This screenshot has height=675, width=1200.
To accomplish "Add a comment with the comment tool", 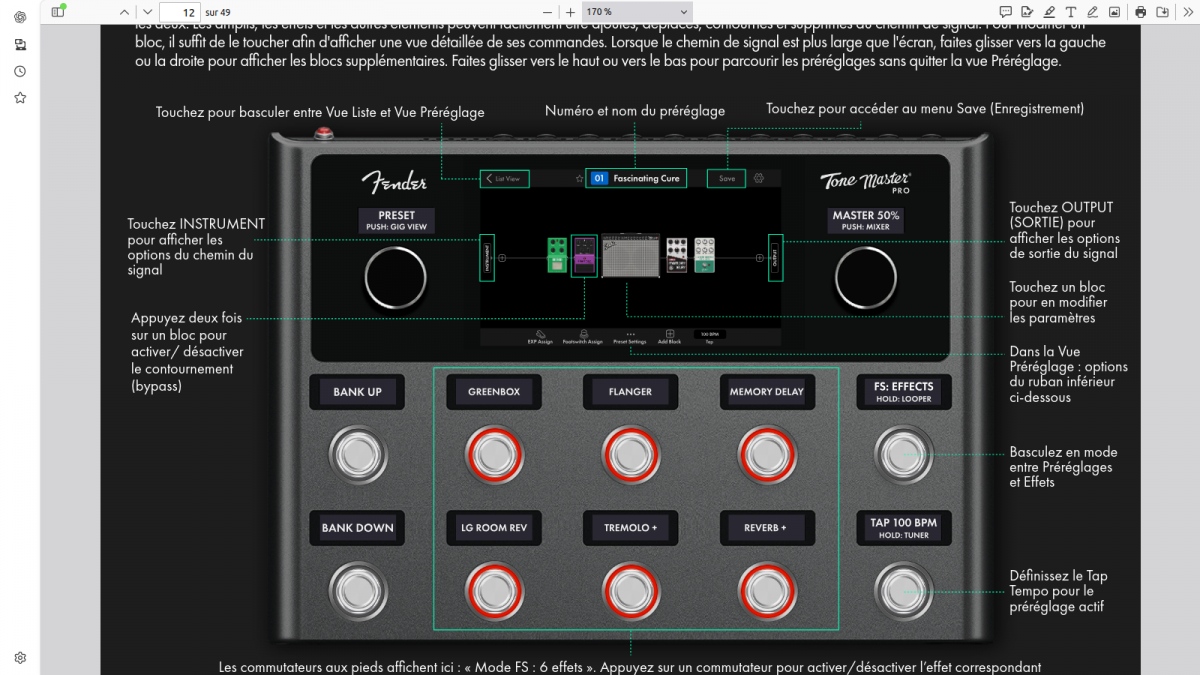I will [1005, 12].
